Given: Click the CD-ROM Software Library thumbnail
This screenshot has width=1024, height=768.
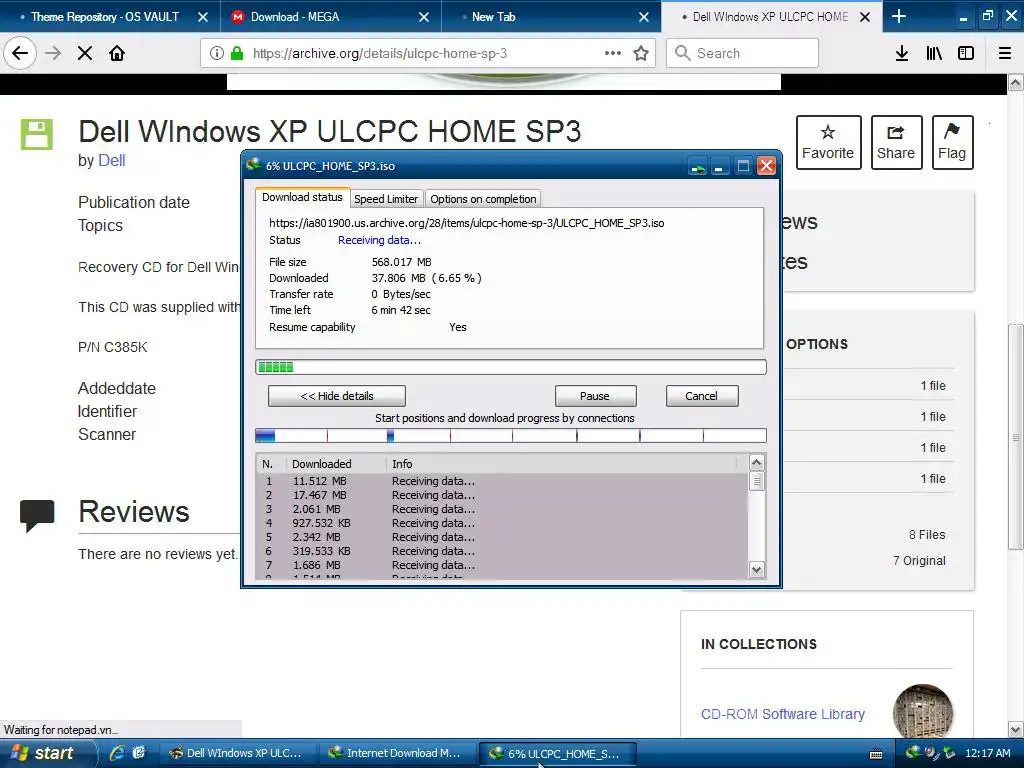Looking at the screenshot, I should (x=923, y=711).
